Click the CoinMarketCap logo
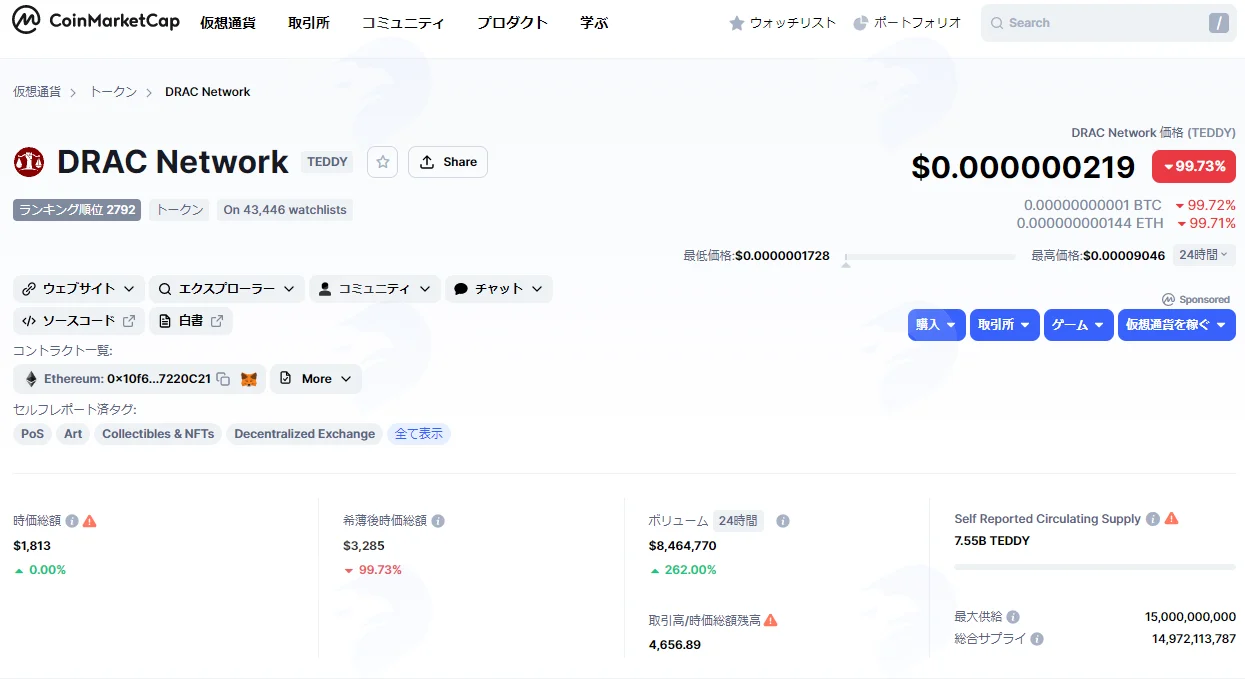This screenshot has height=679, width=1245. 96,21
